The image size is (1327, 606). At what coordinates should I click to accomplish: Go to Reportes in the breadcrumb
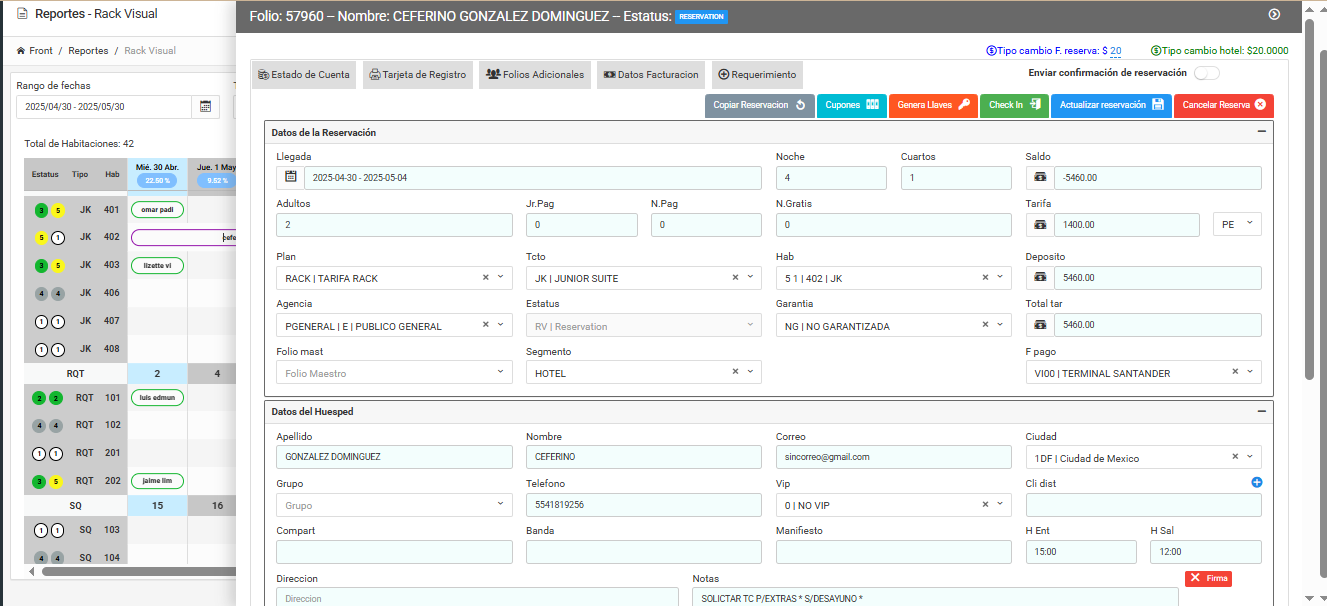coord(88,50)
